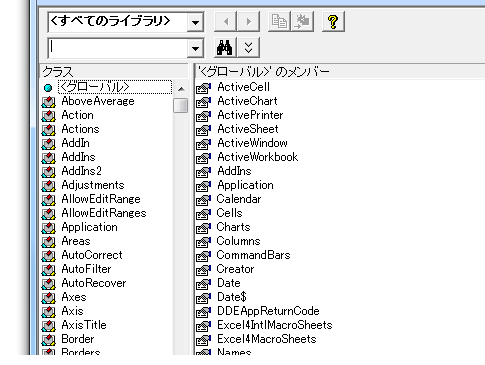The image size is (485, 365).
Task: Select the Date$ member
Action: click(232, 297)
